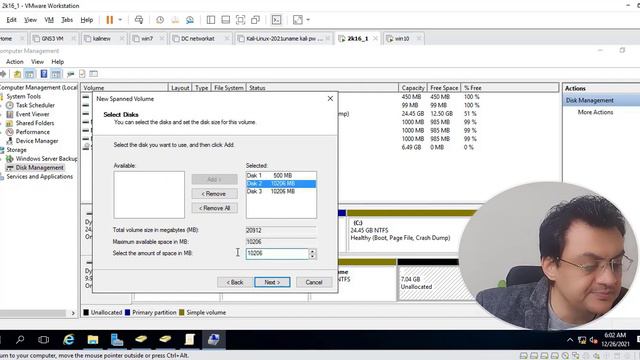The image size is (640, 360).
Task: Switch to Unity mode icon
Action: tap(256, 20)
